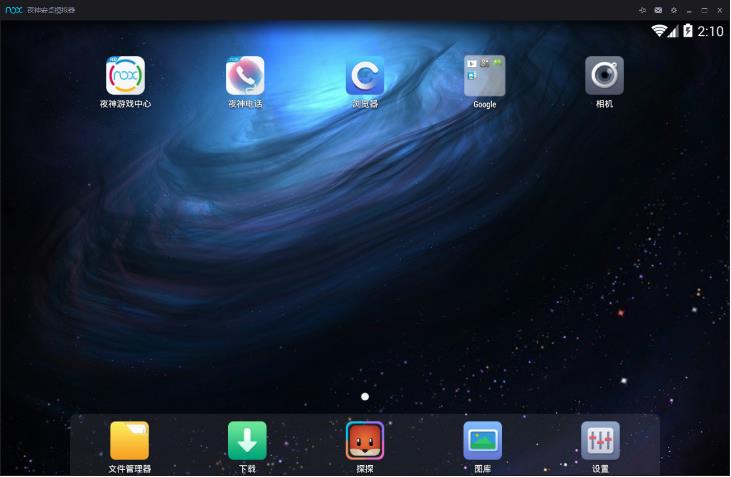Viewport: 731px width, 477px height.
Task: Open the mail message icon in title bar
Action: click(x=658, y=10)
